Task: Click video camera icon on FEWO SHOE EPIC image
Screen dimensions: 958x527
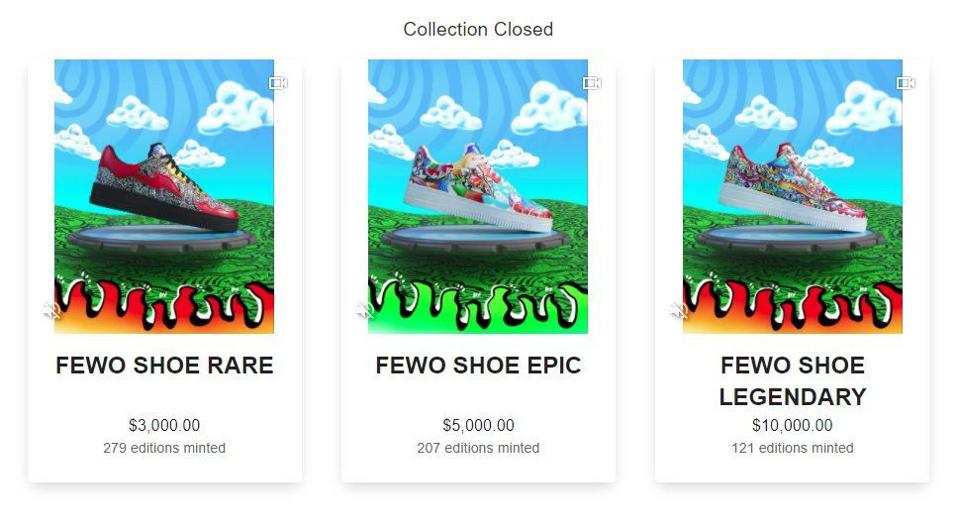Action: point(591,82)
